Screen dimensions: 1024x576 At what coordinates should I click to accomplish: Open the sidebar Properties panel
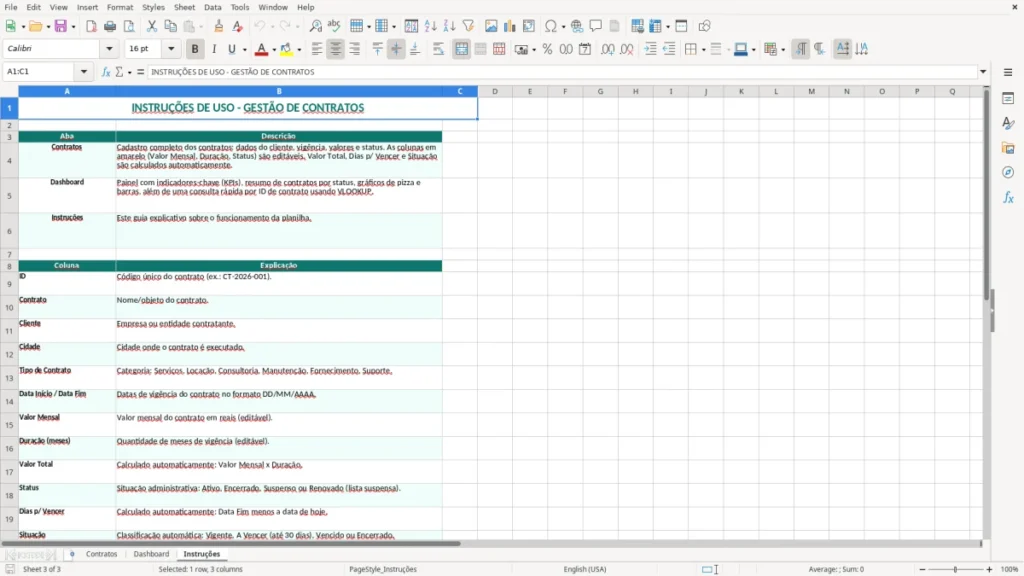click(1008, 98)
